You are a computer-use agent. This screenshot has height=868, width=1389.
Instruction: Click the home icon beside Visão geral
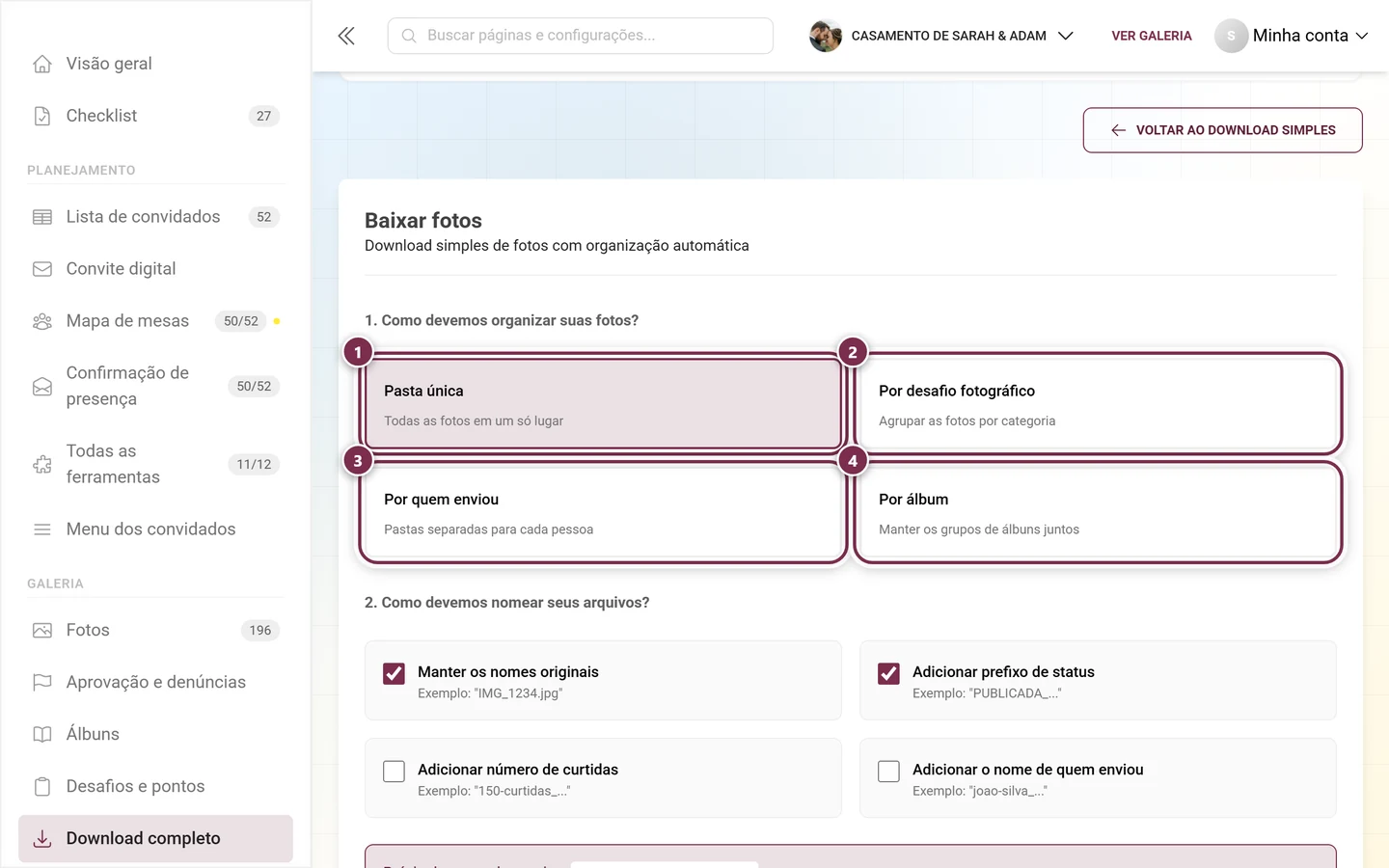[x=42, y=64]
